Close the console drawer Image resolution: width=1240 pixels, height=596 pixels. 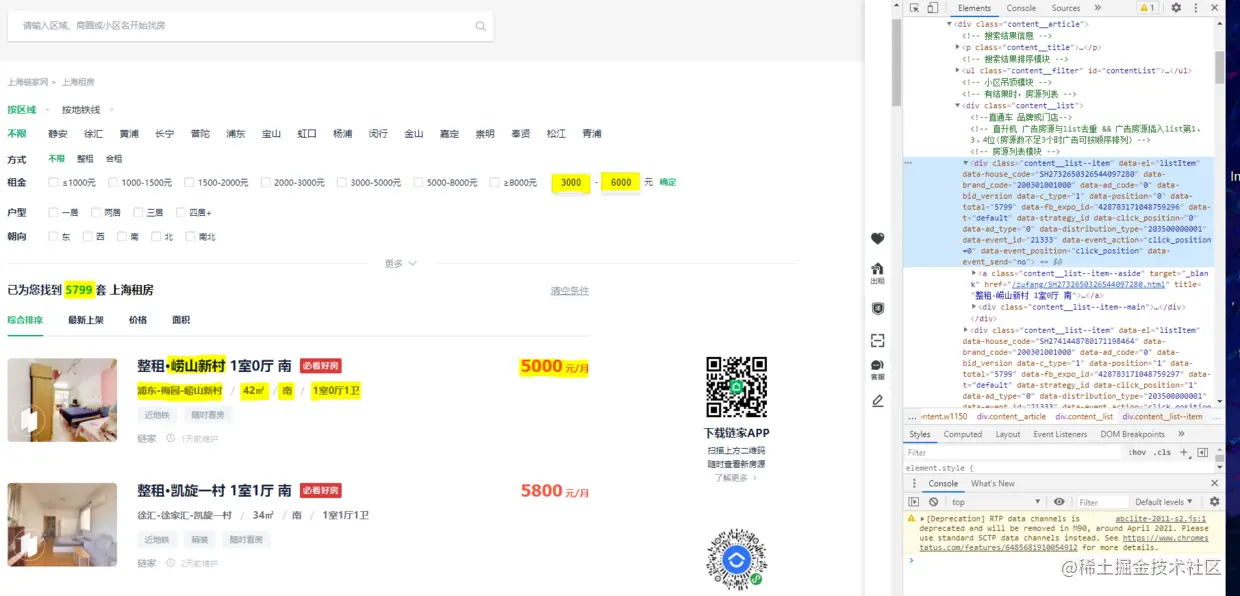[x=1214, y=483]
